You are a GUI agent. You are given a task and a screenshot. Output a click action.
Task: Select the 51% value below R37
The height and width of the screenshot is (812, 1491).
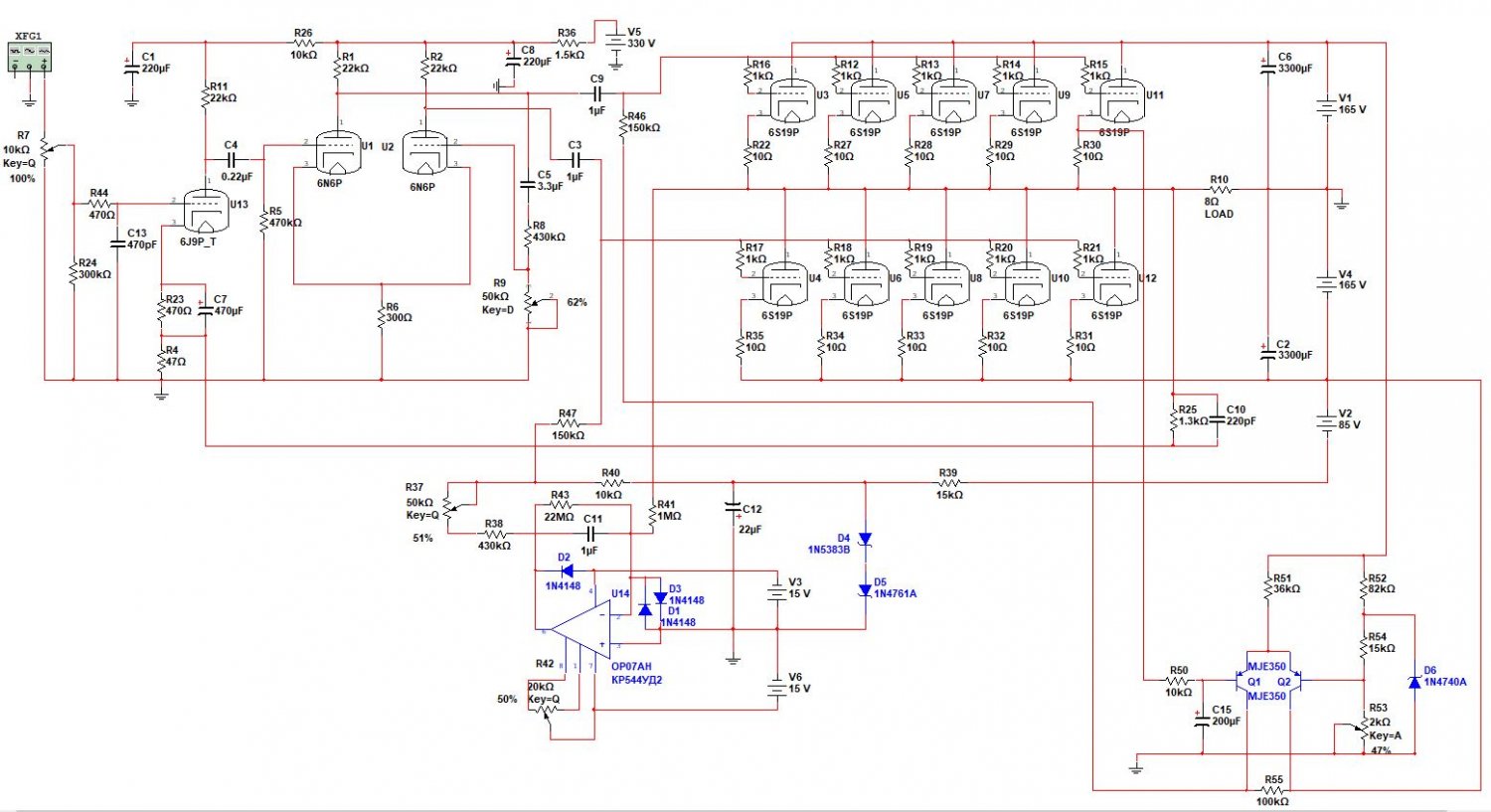(422, 538)
